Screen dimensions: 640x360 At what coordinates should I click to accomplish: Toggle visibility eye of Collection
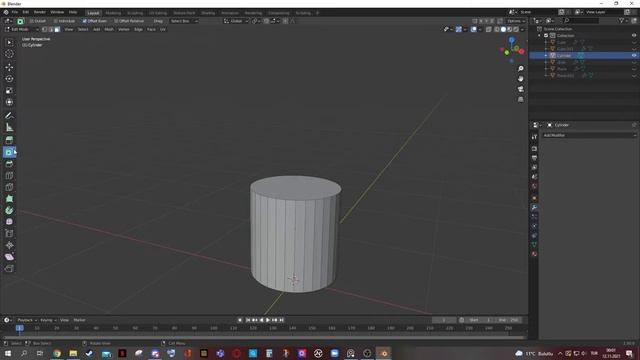click(x=634, y=36)
